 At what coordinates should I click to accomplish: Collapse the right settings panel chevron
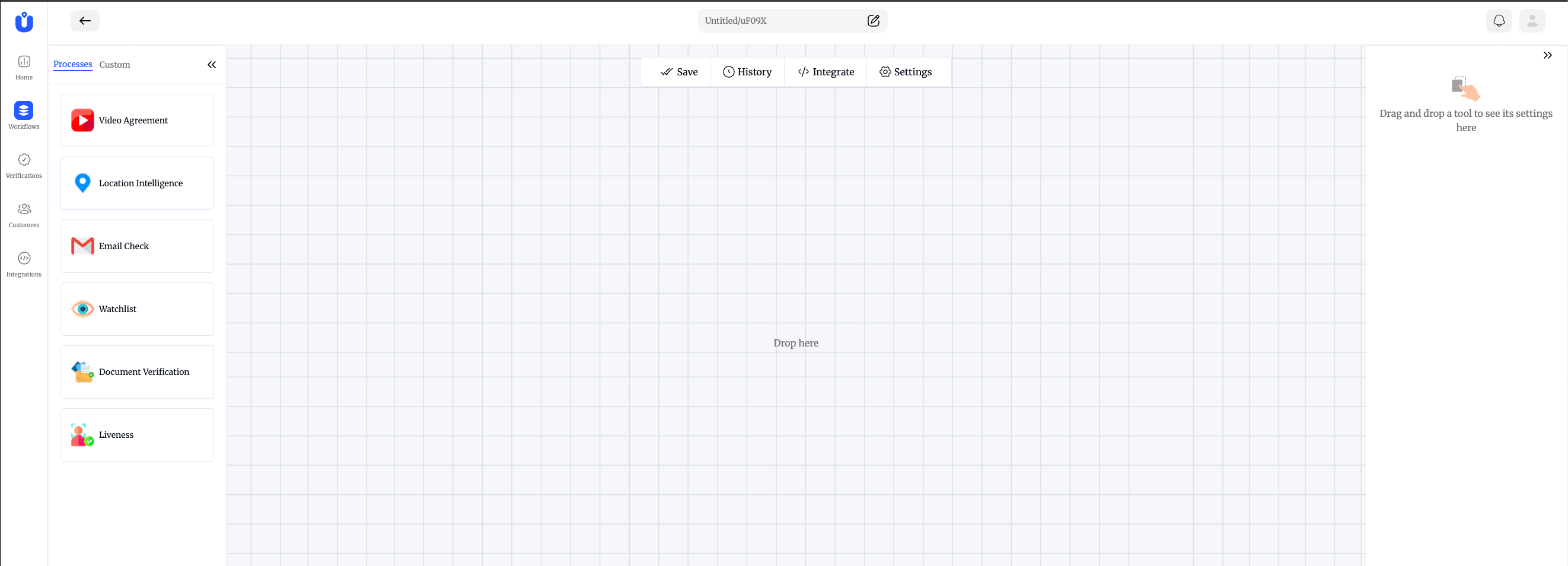(x=1547, y=55)
